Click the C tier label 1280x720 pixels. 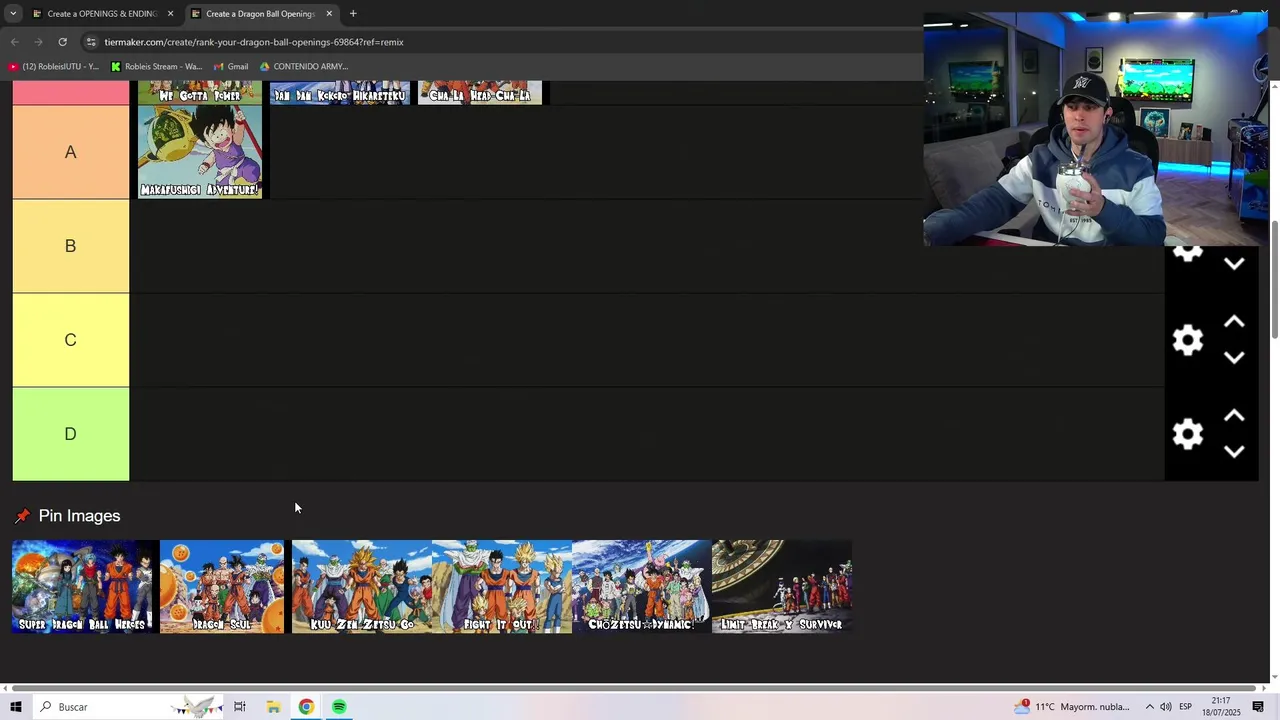(70, 340)
